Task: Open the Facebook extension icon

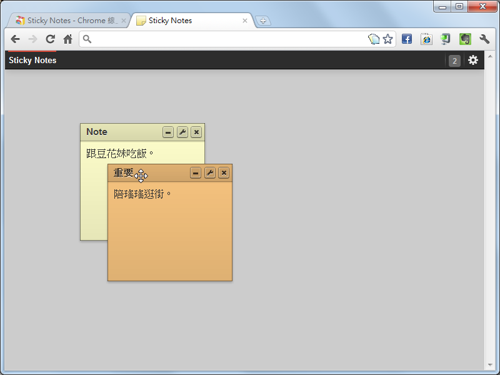Action: [x=407, y=39]
